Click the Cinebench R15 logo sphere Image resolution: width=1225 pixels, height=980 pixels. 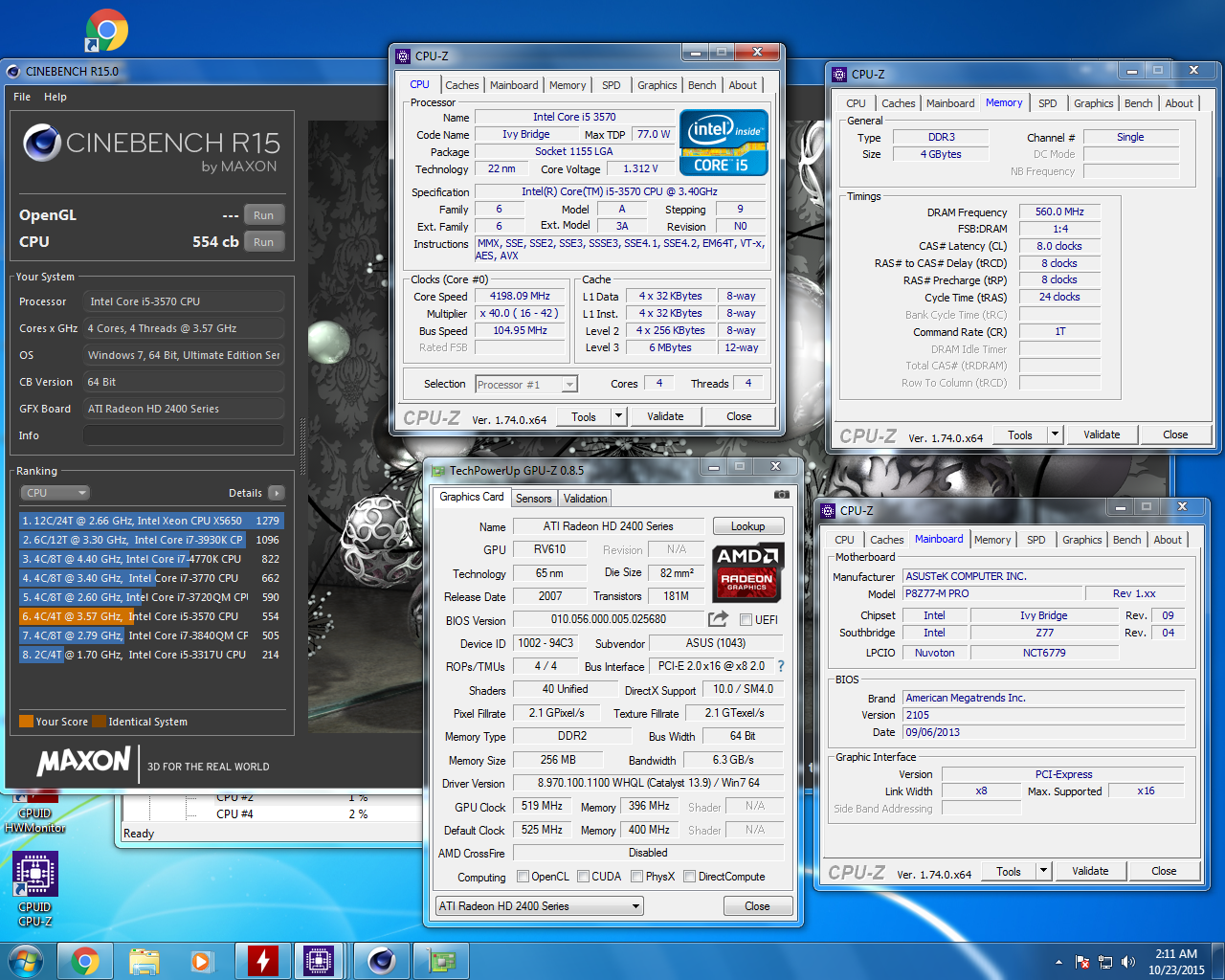[x=42, y=144]
